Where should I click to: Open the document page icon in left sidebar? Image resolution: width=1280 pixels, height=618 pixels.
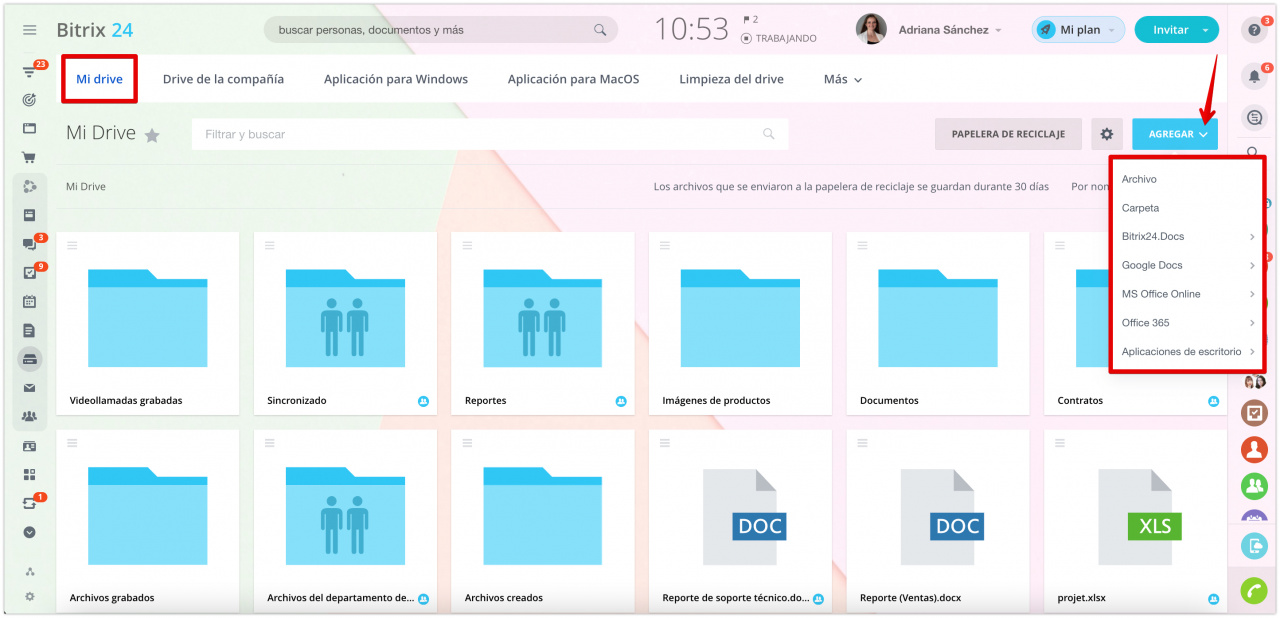click(x=30, y=330)
